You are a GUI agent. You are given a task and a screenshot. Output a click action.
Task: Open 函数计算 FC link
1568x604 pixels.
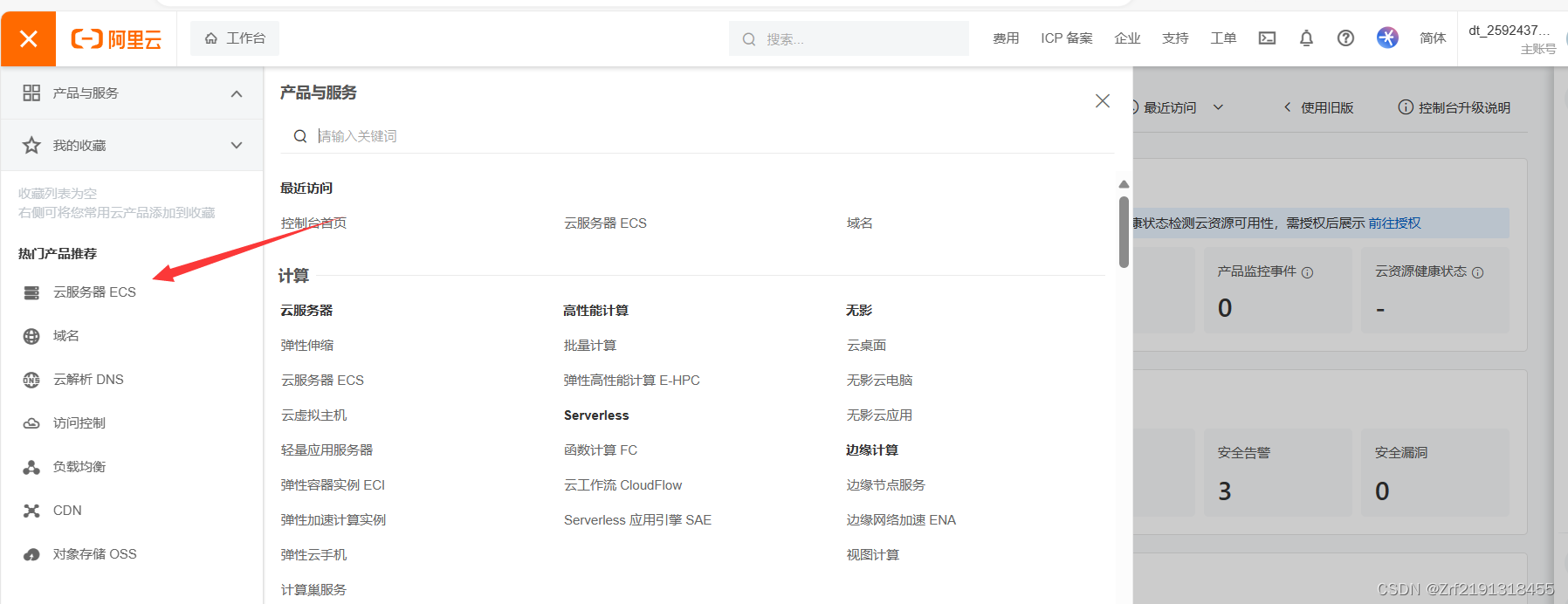click(601, 450)
